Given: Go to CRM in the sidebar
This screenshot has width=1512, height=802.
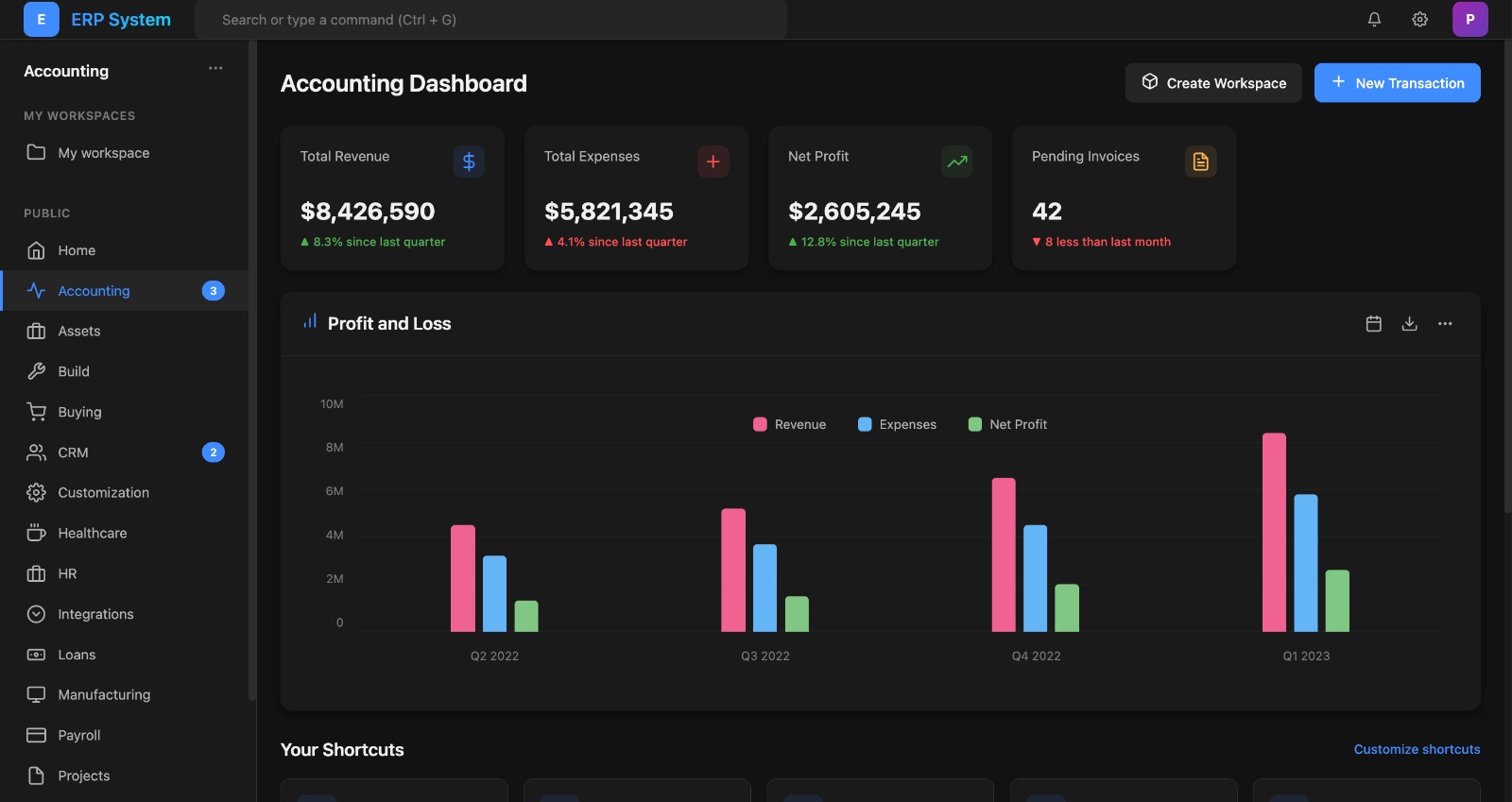Looking at the screenshot, I should [x=74, y=452].
